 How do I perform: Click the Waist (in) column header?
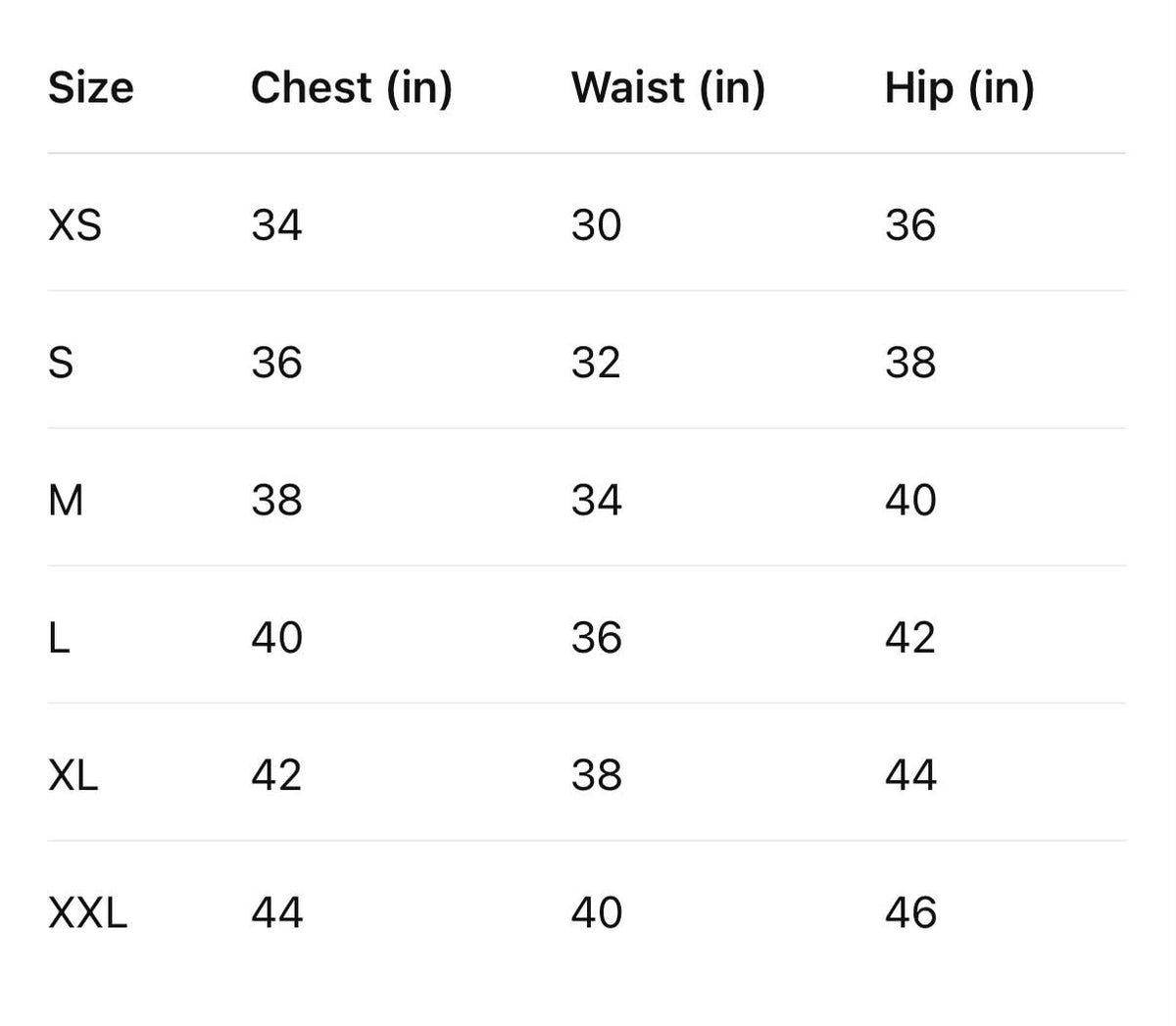pos(668,88)
